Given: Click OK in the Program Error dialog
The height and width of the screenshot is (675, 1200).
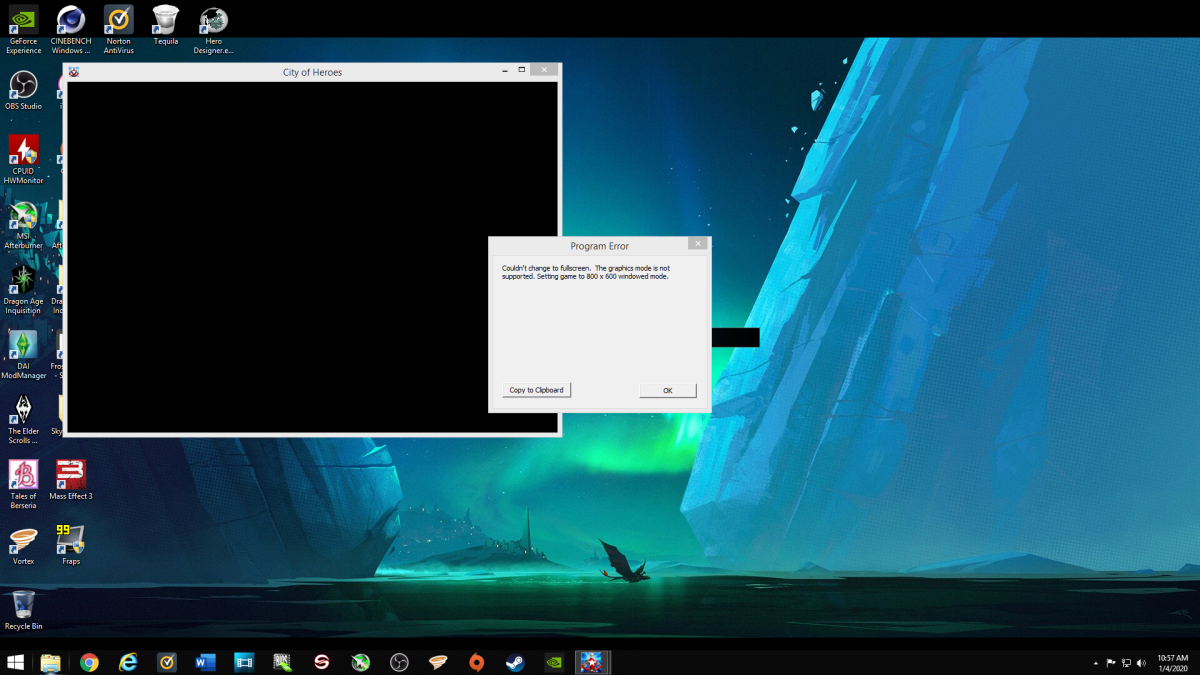Looking at the screenshot, I should tap(667, 390).
